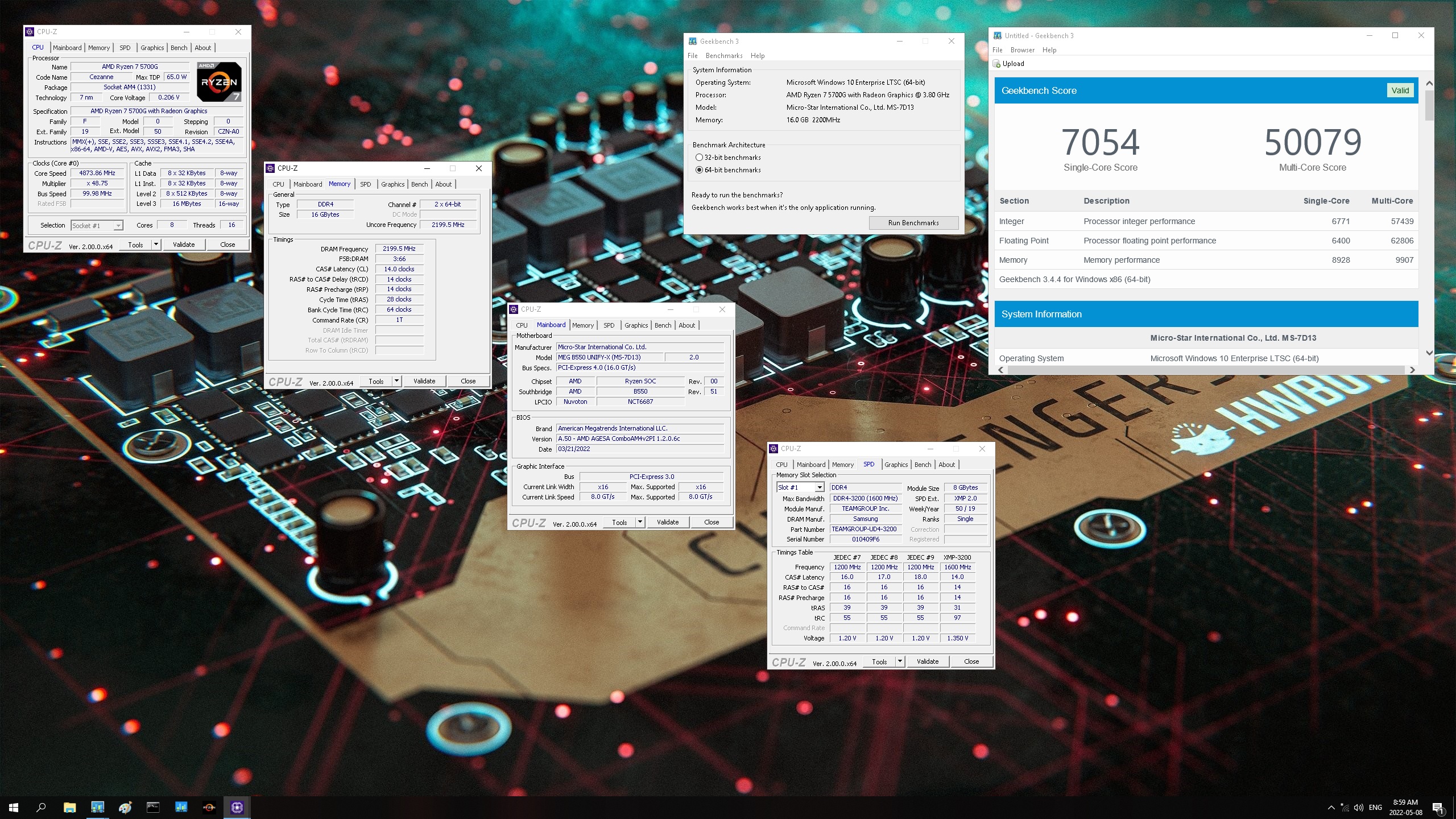Click the vertical scrollbar thumb in Geekbench results

pos(1429,106)
